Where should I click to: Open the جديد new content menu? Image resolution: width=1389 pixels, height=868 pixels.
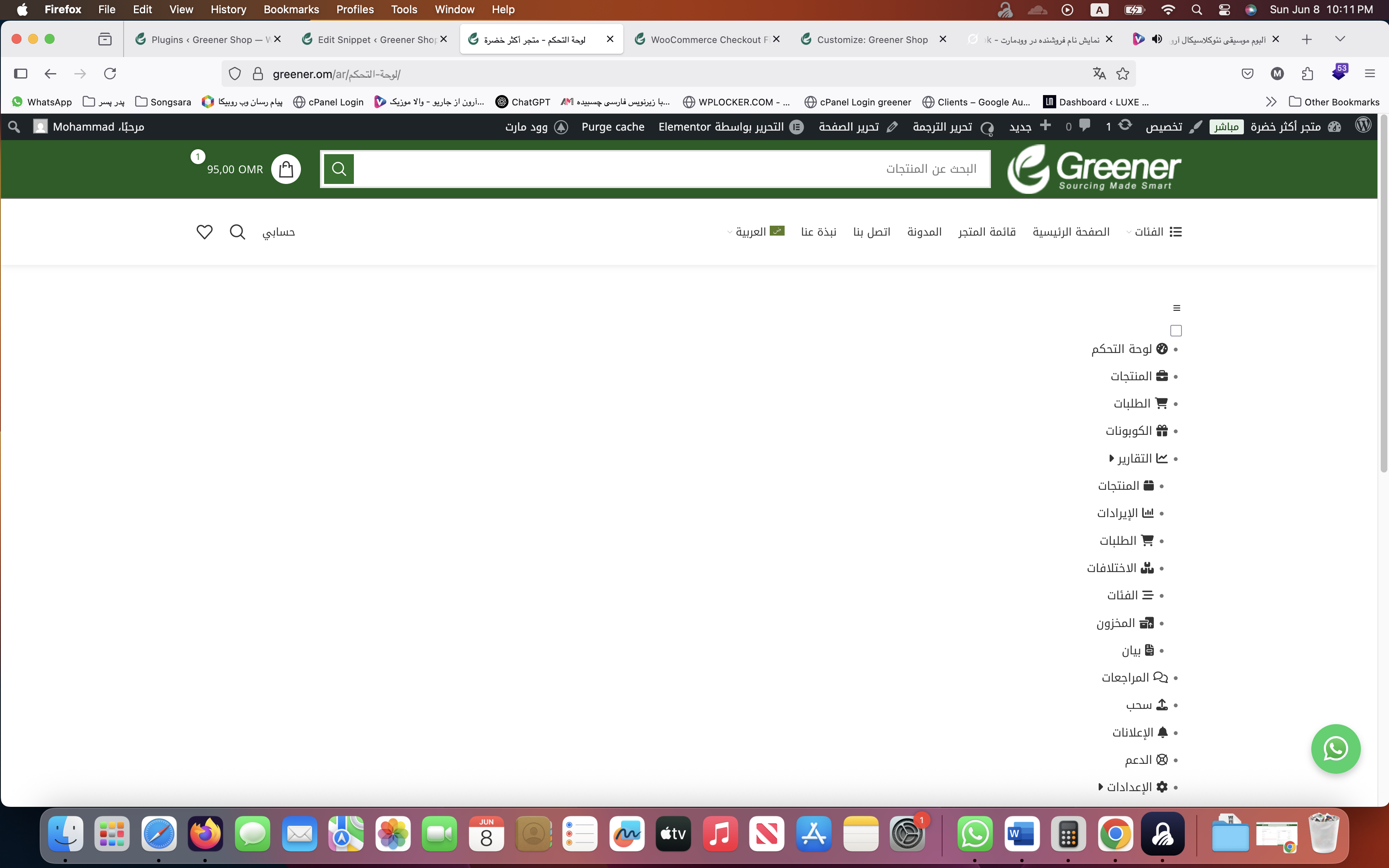pyautogui.click(x=1030, y=126)
